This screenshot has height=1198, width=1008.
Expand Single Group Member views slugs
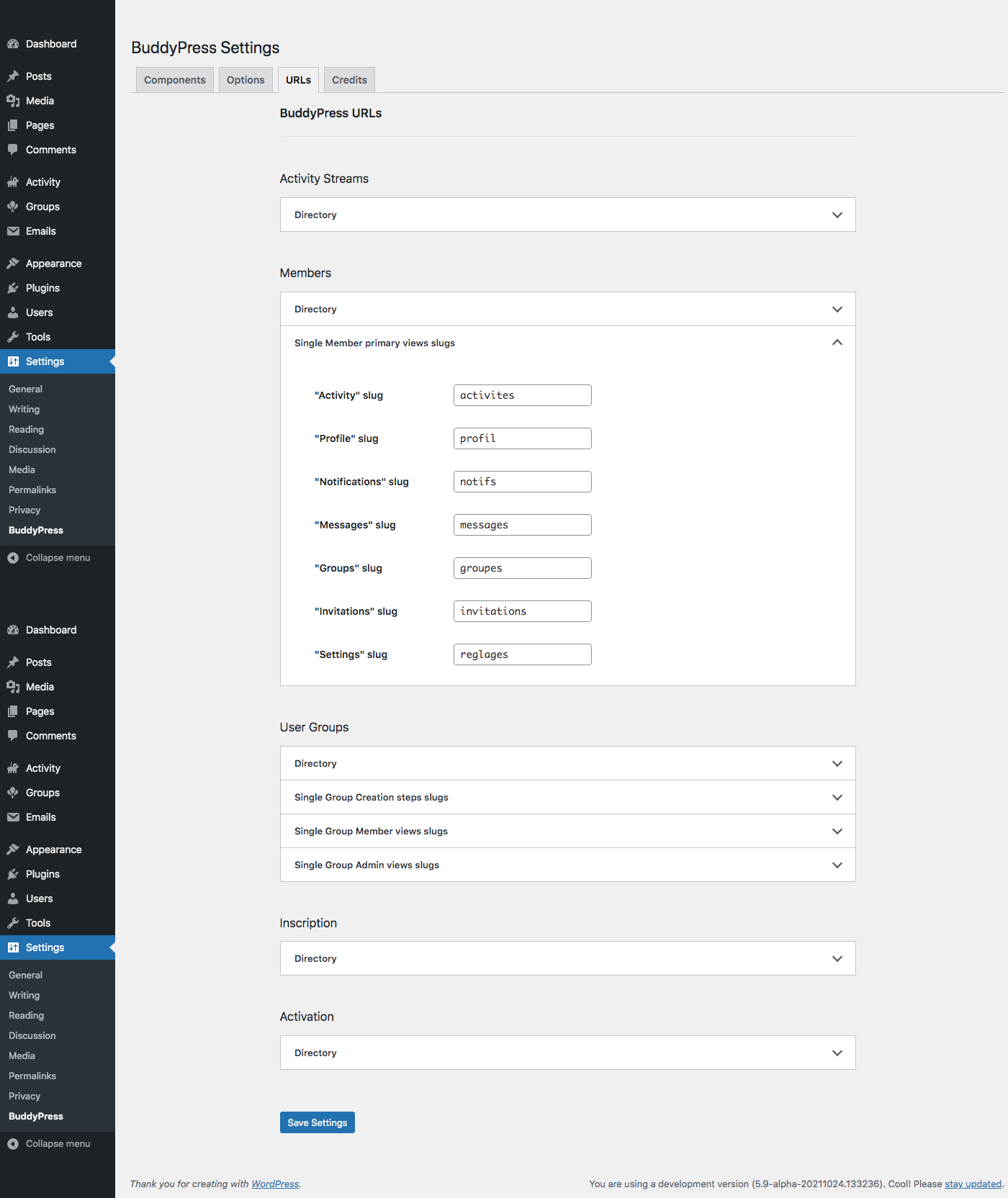[x=567, y=831]
